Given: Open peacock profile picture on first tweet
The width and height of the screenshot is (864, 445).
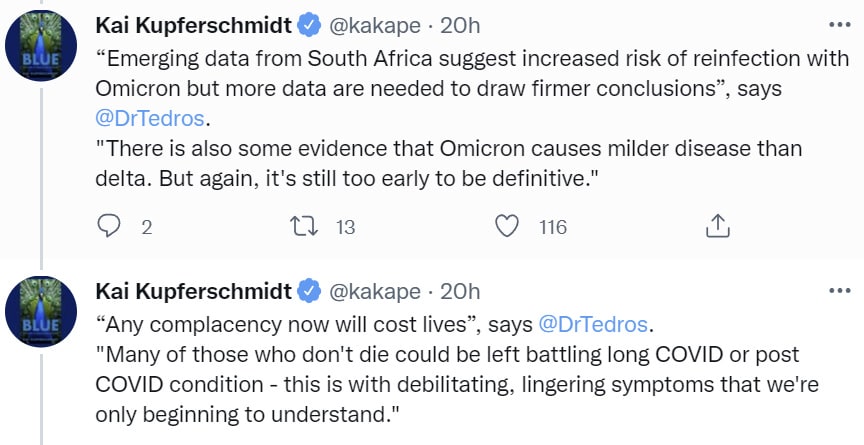Looking at the screenshot, I should [x=41, y=46].
